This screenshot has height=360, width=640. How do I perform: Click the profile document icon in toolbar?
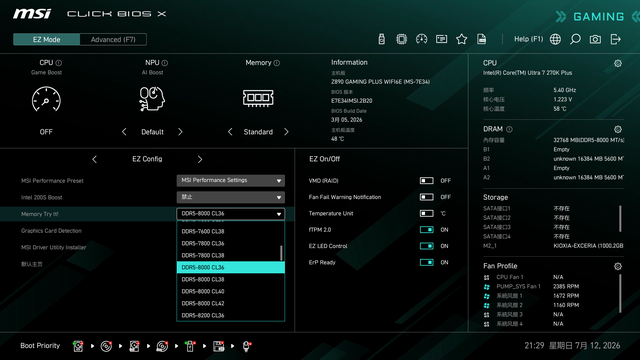(482, 39)
